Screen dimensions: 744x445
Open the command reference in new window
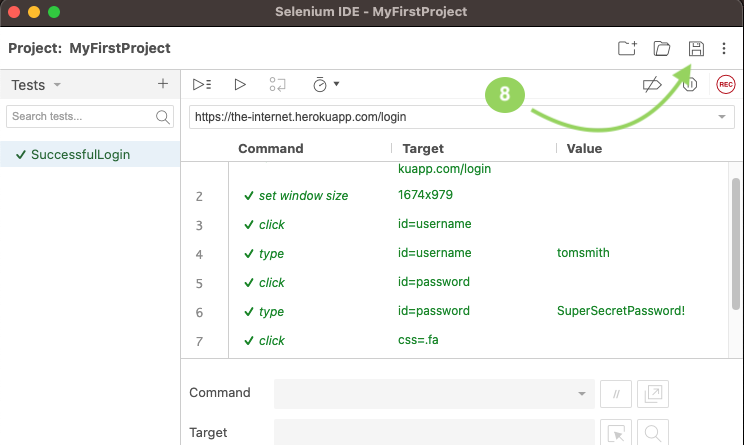[x=653, y=394]
